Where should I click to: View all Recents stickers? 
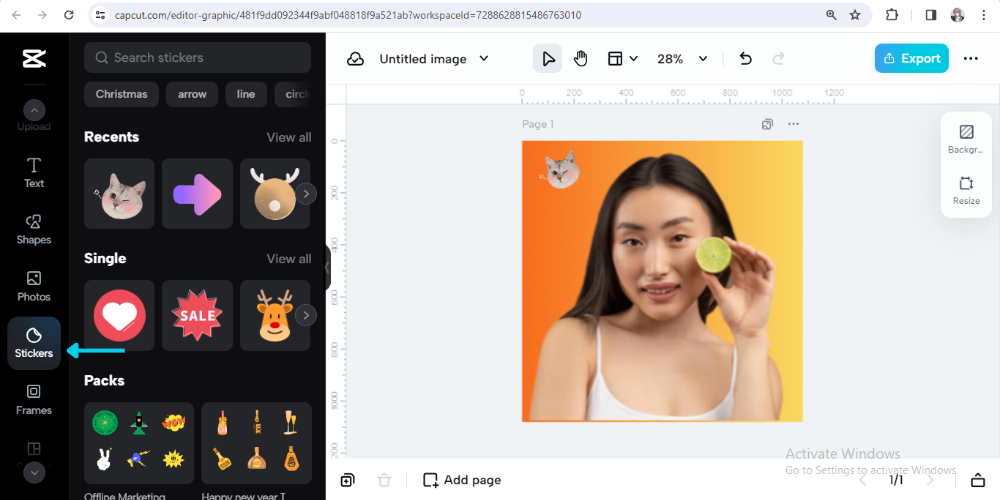coord(289,137)
